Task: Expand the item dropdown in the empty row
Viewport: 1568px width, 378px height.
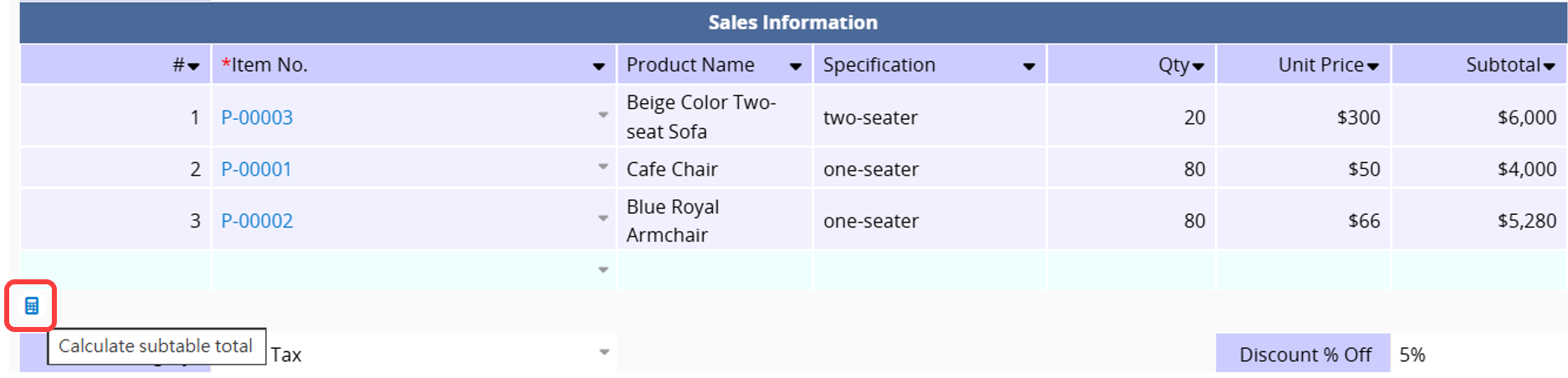Action: (x=603, y=270)
